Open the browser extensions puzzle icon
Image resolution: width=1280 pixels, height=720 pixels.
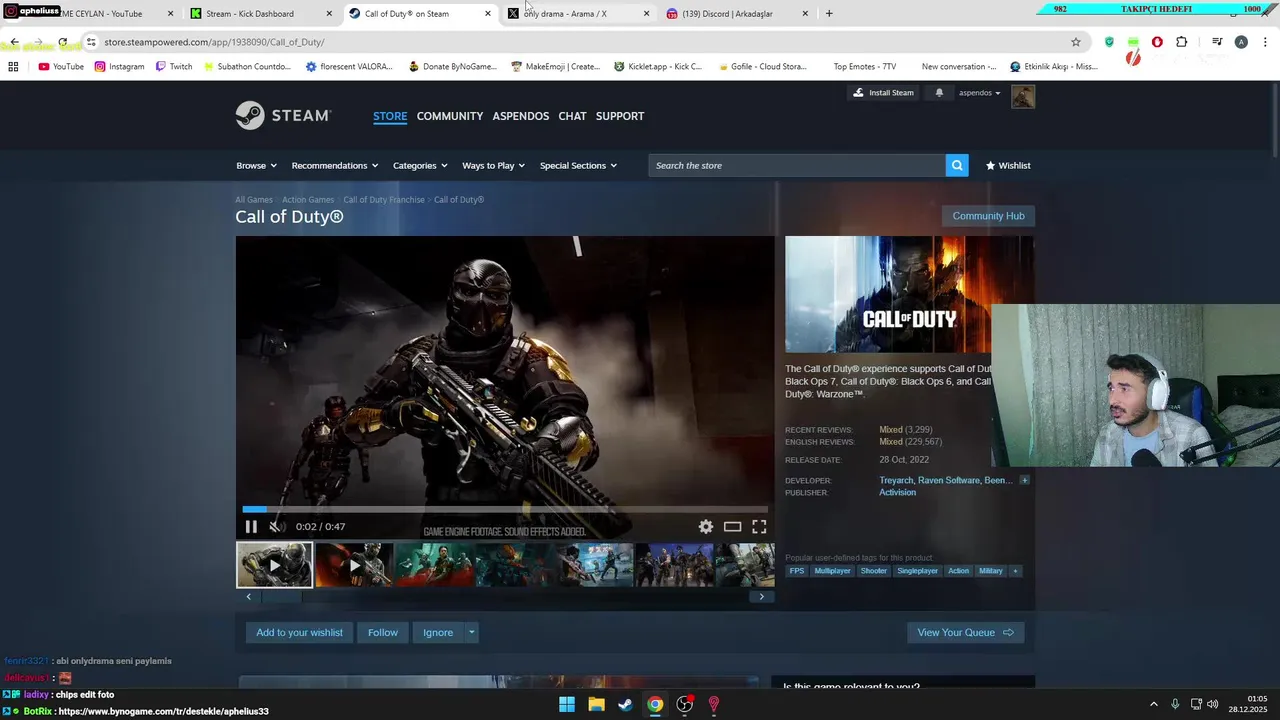pos(1182,42)
